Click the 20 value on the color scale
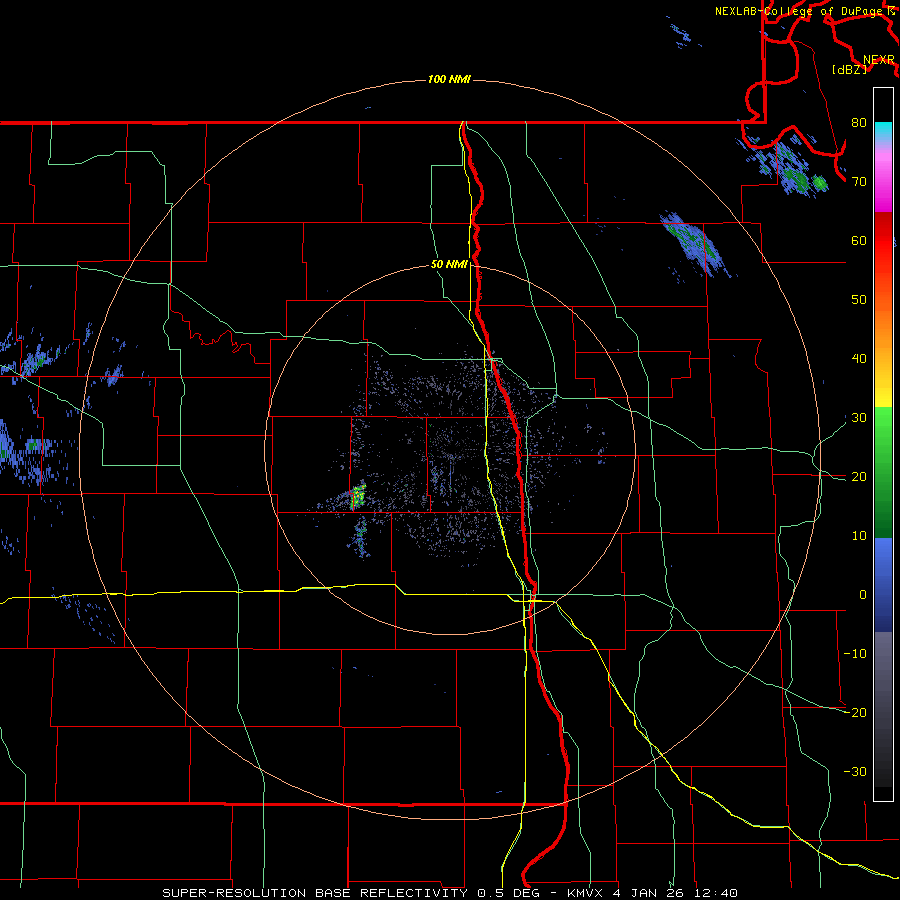The width and height of the screenshot is (900, 900). click(x=859, y=477)
